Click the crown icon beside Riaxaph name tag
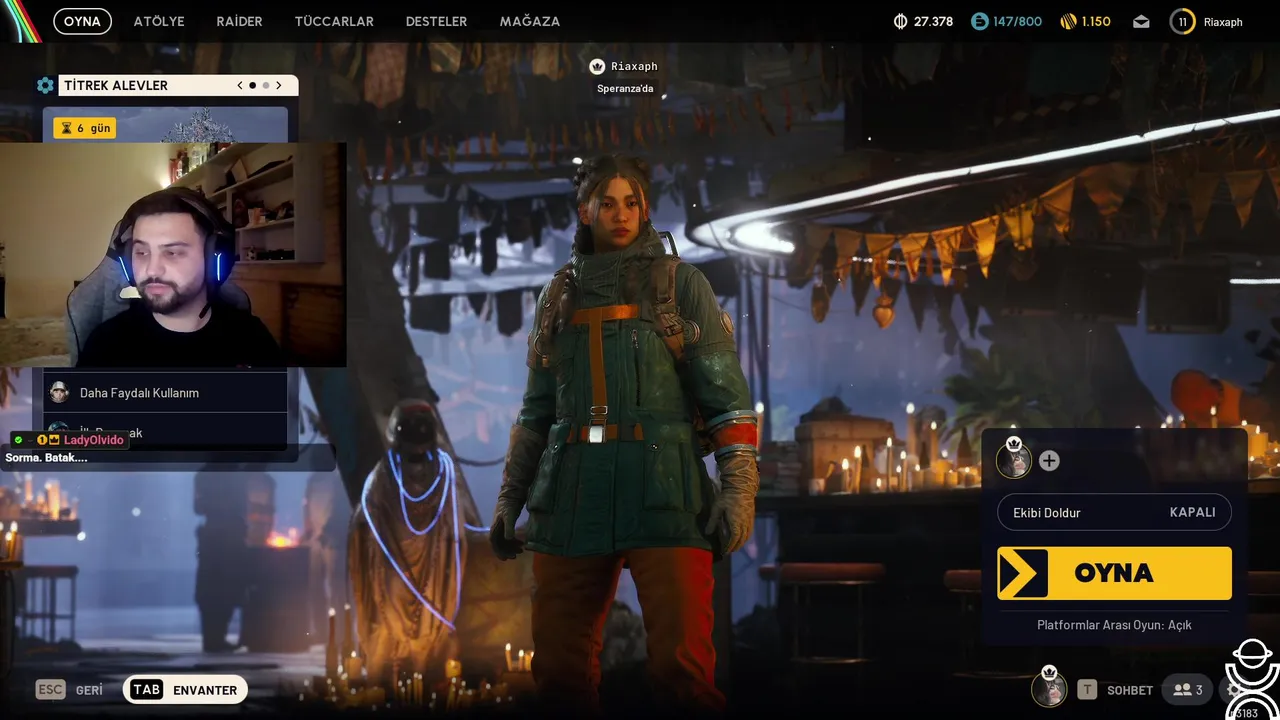This screenshot has height=720, width=1280. click(x=597, y=66)
